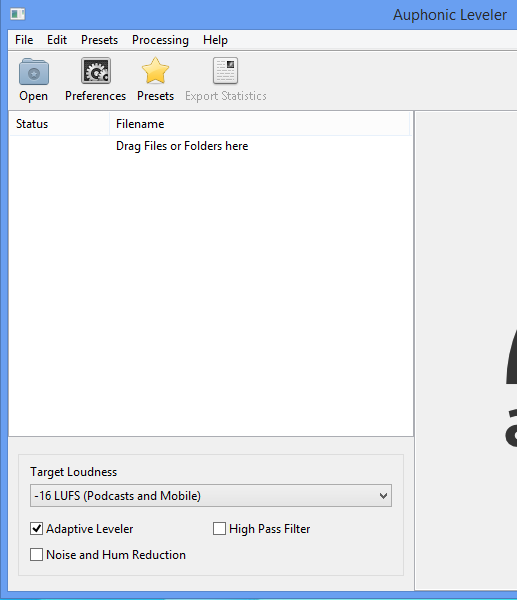Click the Open folder icon
Image resolution: width=517 pixels, height=600 pixels.
click(34, 72)
